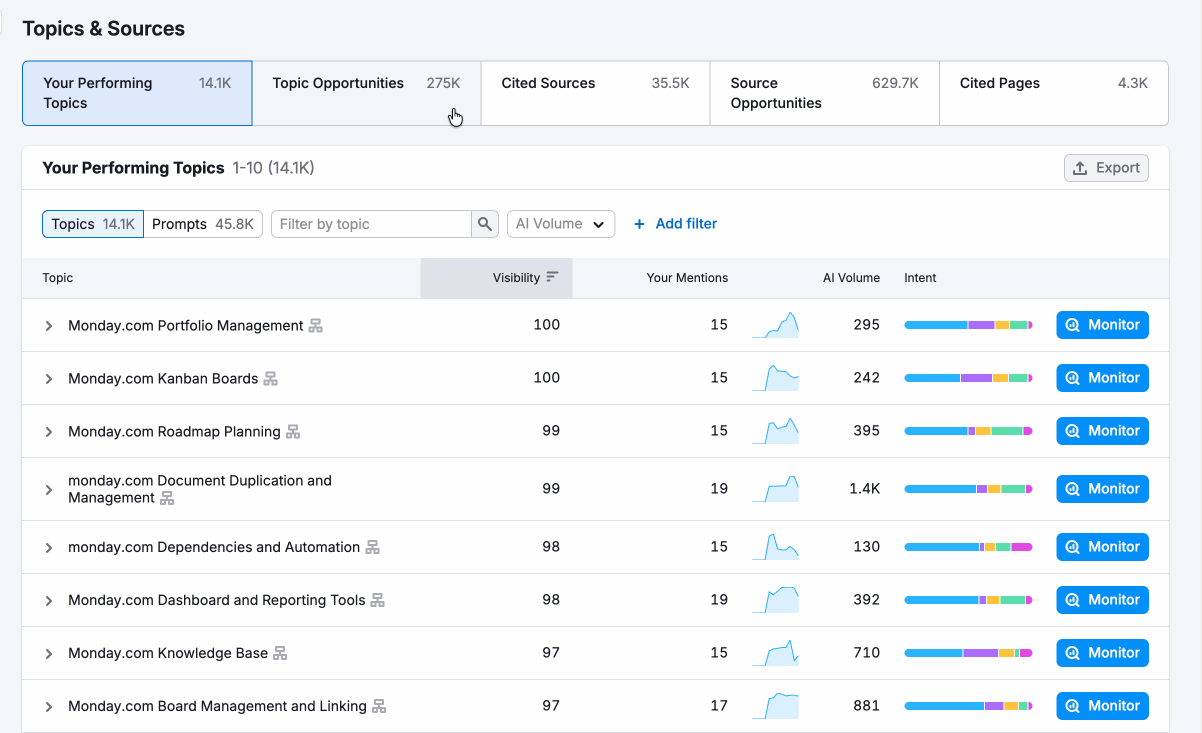
Task: Click the Intent column header
Action: point(920,278)
